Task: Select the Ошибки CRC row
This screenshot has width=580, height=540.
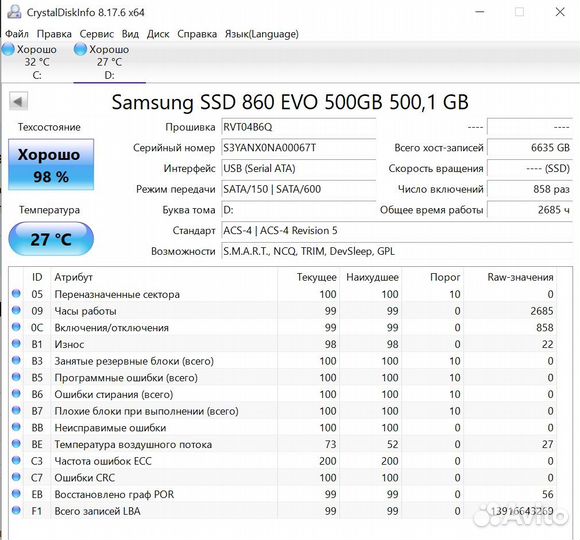Action: click(x=283, y=478)
